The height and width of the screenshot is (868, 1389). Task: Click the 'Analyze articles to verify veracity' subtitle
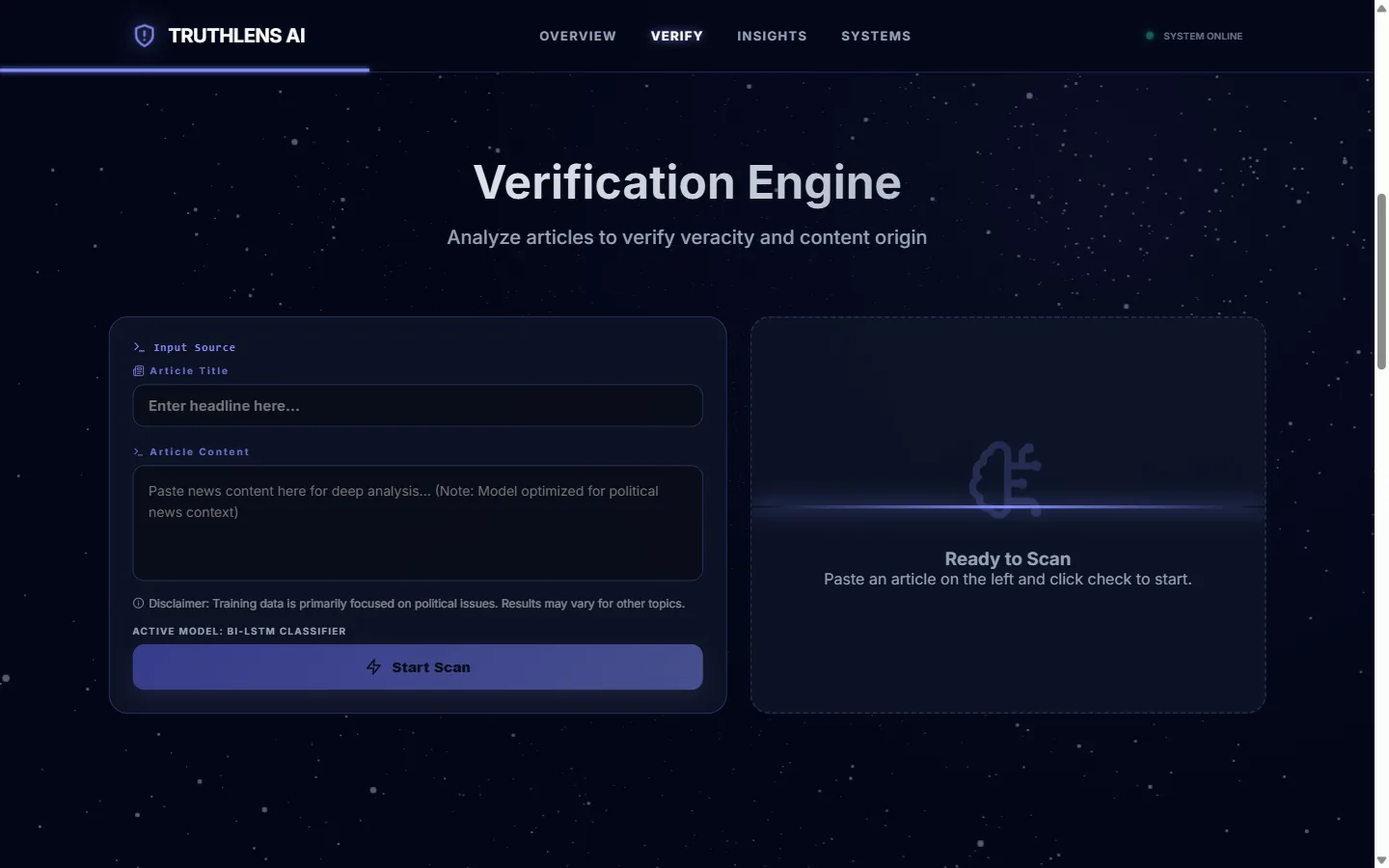click(687, 237)
